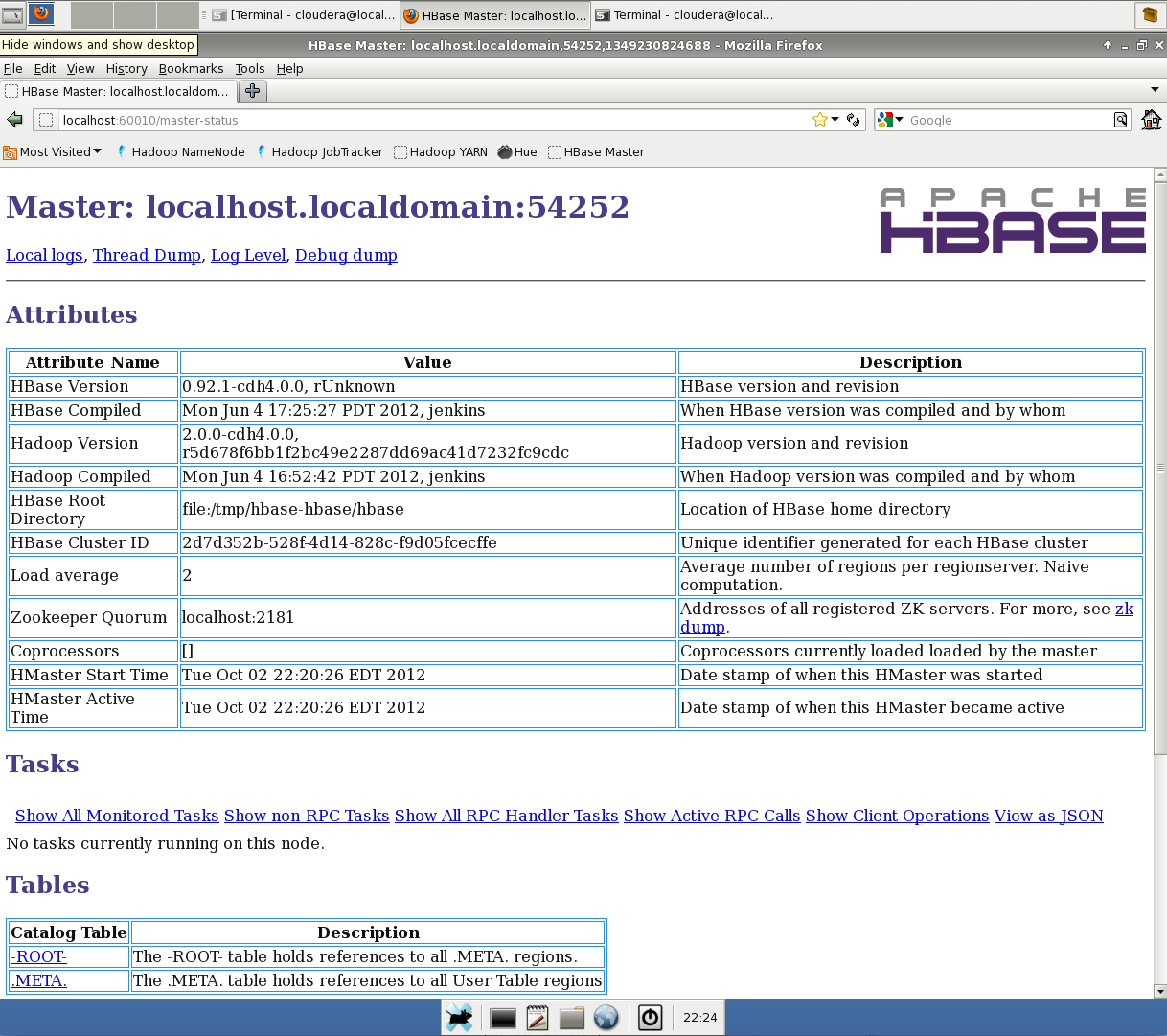Click the power/logout icon in bottom panel

coord(650,1018)
